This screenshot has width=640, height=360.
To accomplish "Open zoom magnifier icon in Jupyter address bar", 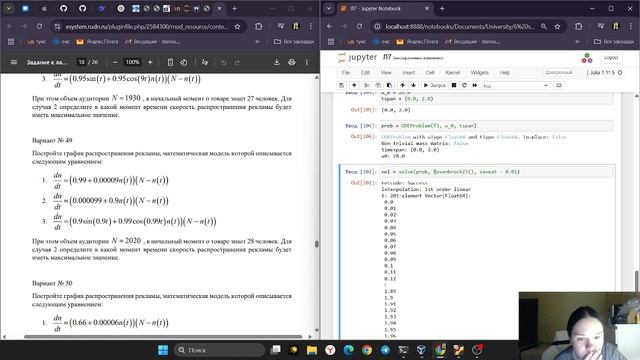I will pyautogui.click(x=544, y=27).
